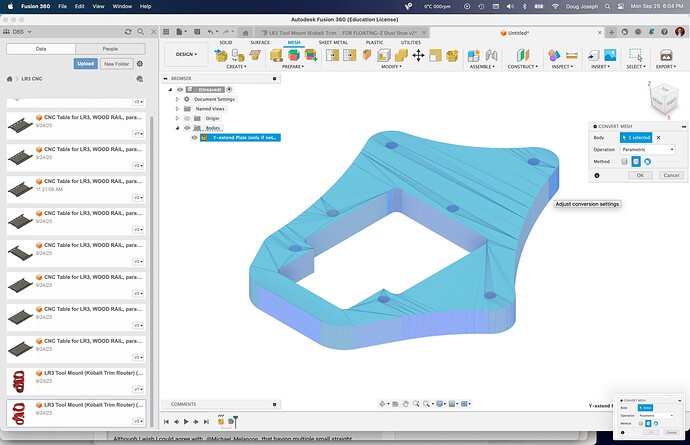Click the Save icon in the top bar
The image size is (690, 445).
[x=197, y=32]
